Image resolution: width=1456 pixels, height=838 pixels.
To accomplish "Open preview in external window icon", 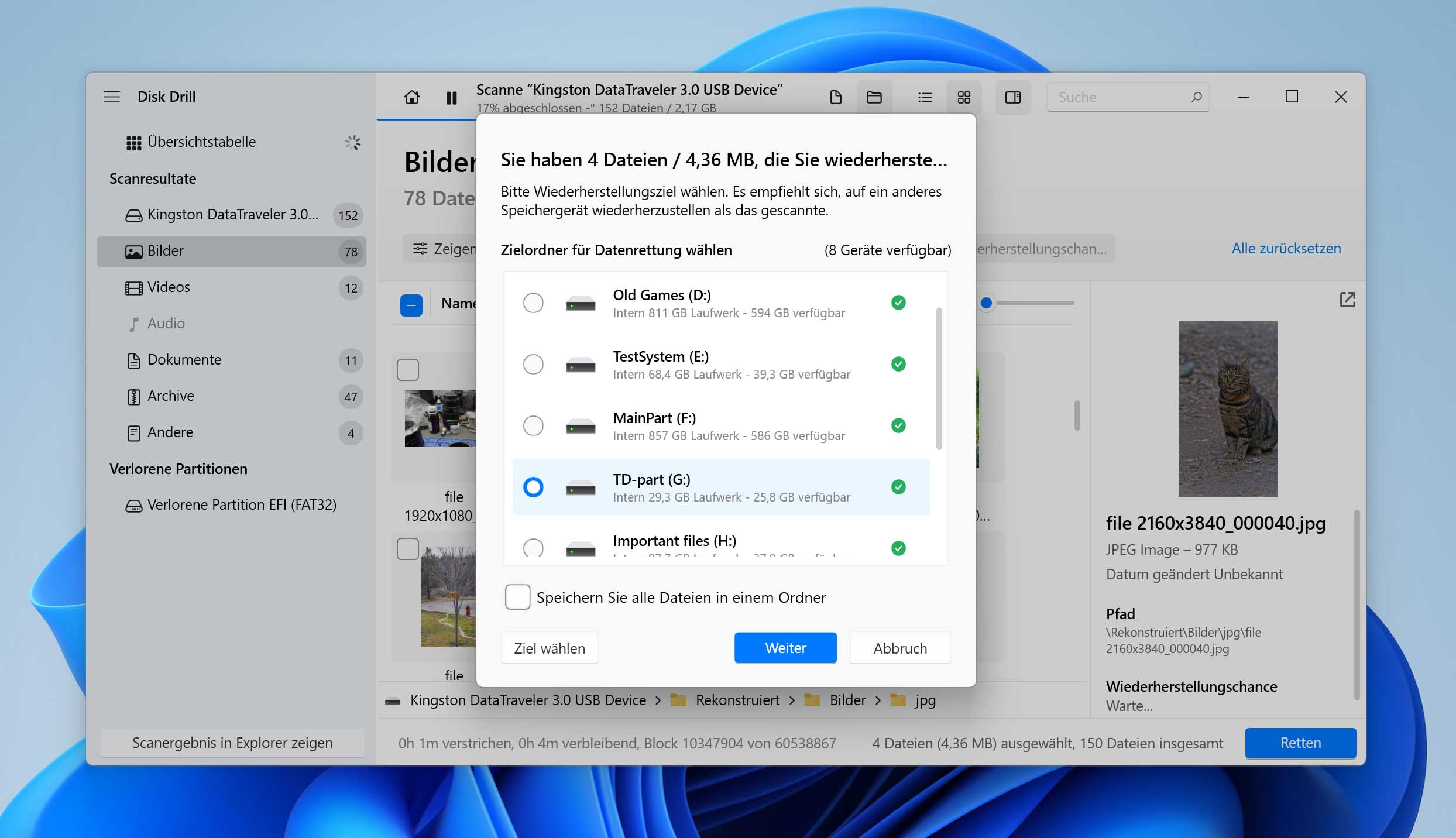I will [1347, 300].
